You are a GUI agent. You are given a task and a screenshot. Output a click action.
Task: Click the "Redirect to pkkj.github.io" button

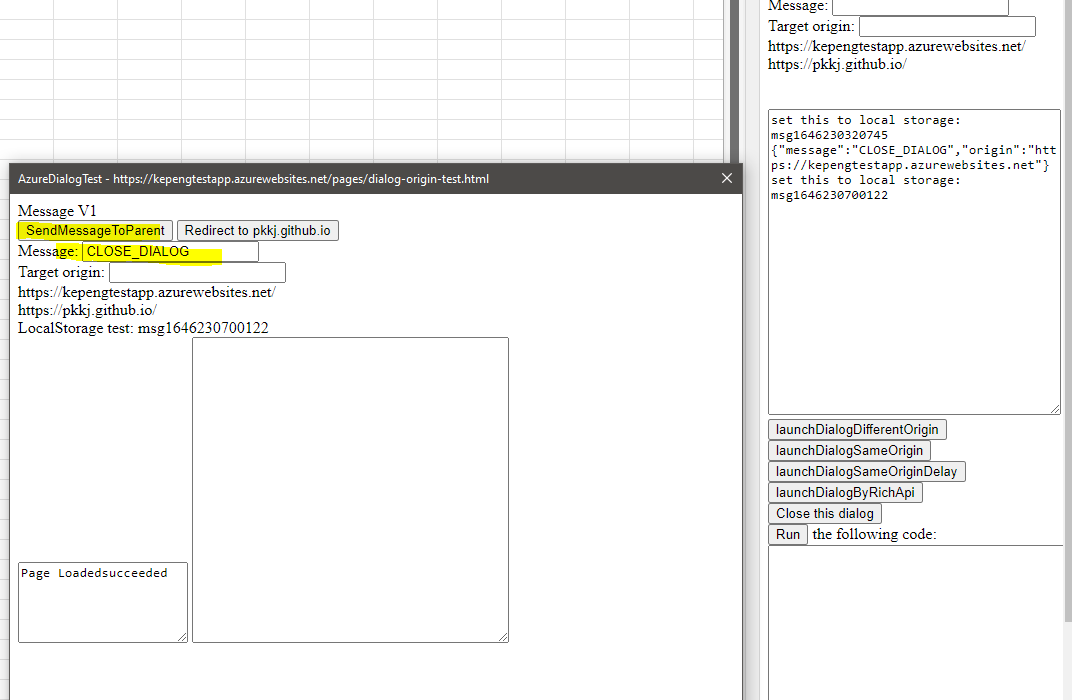pyautogui.click(x=257, y=230)
